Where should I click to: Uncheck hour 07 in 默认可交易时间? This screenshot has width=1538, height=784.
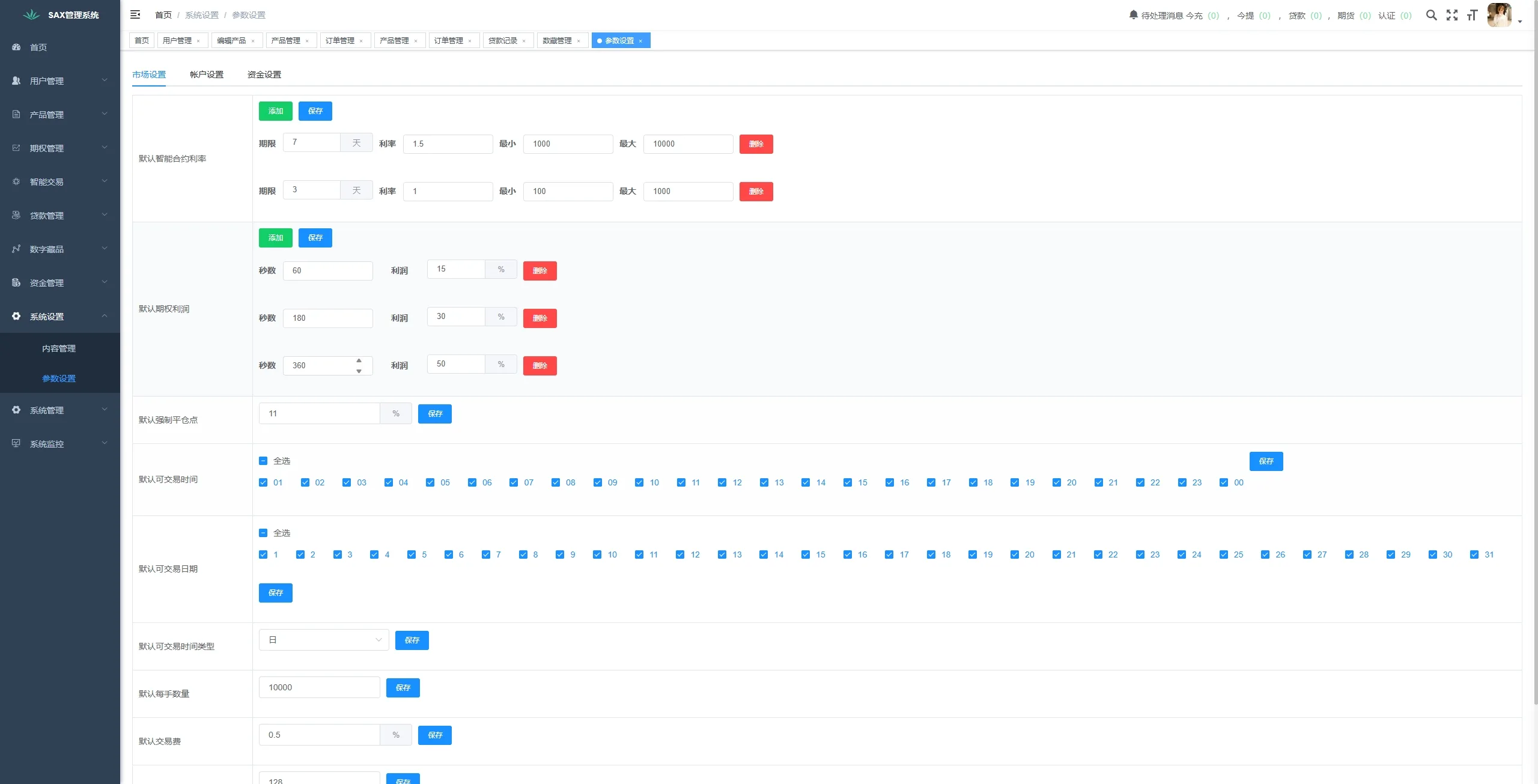(514, 482)
